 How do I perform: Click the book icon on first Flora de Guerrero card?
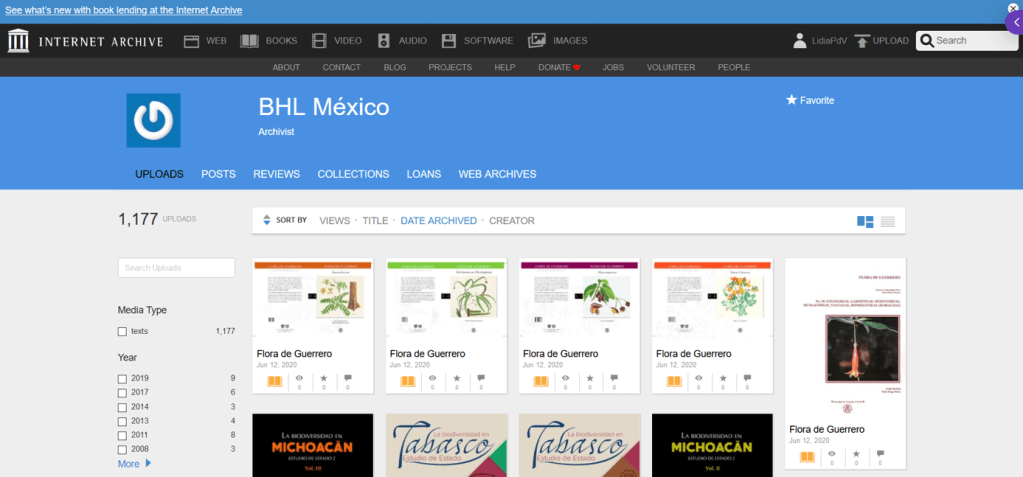[x=273, y=381]
